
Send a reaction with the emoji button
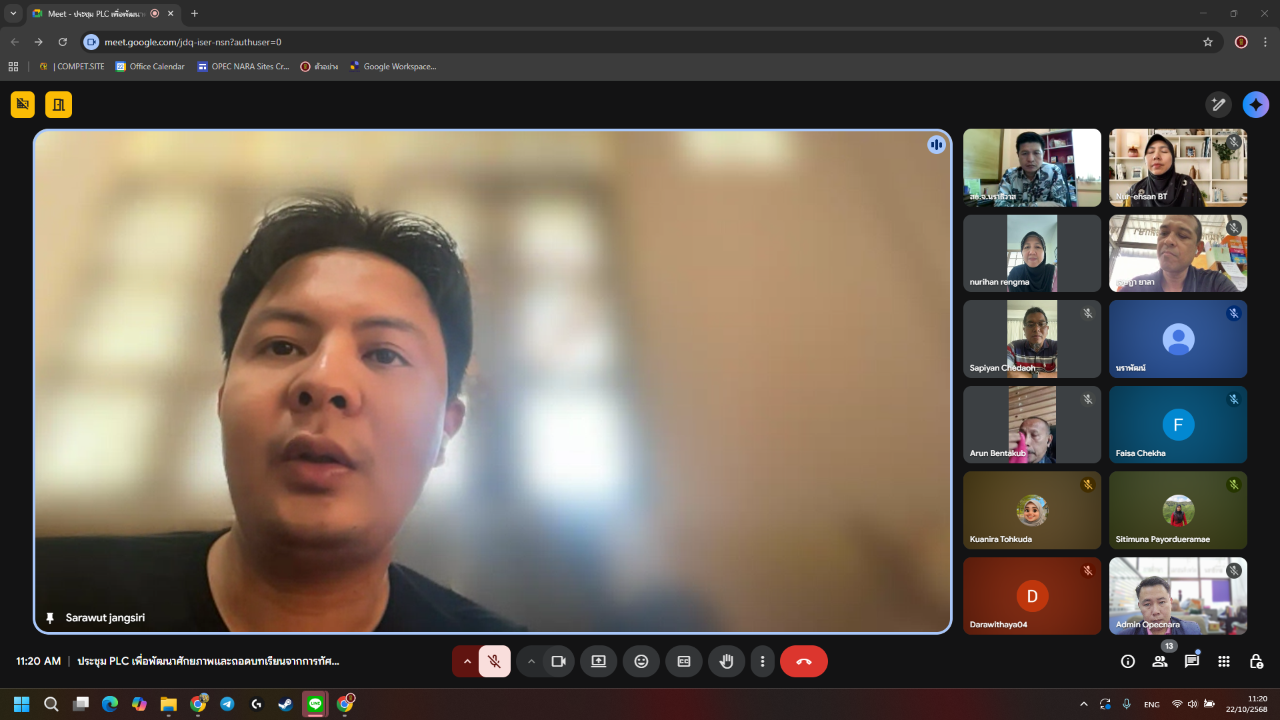[x=641, y=661]
